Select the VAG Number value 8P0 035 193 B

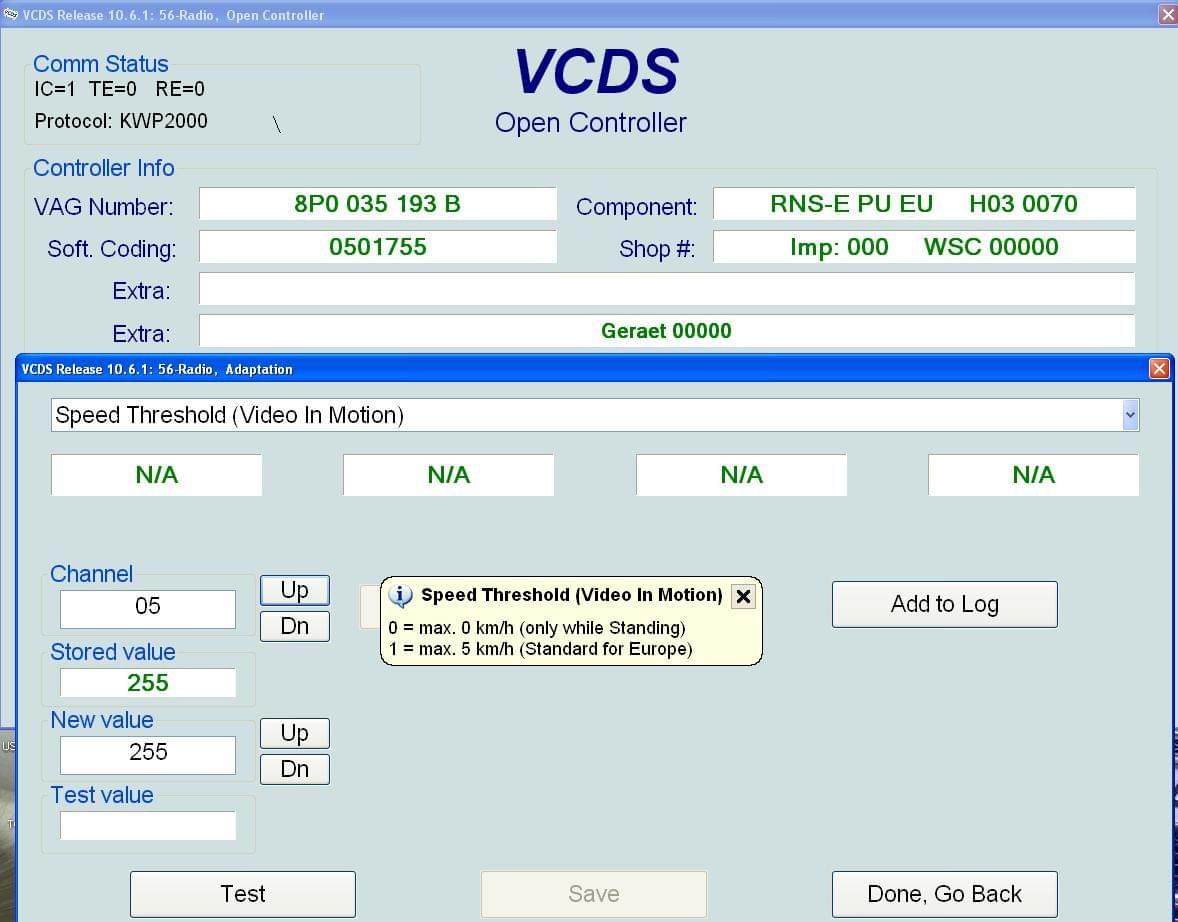click(x=377, y=204)
